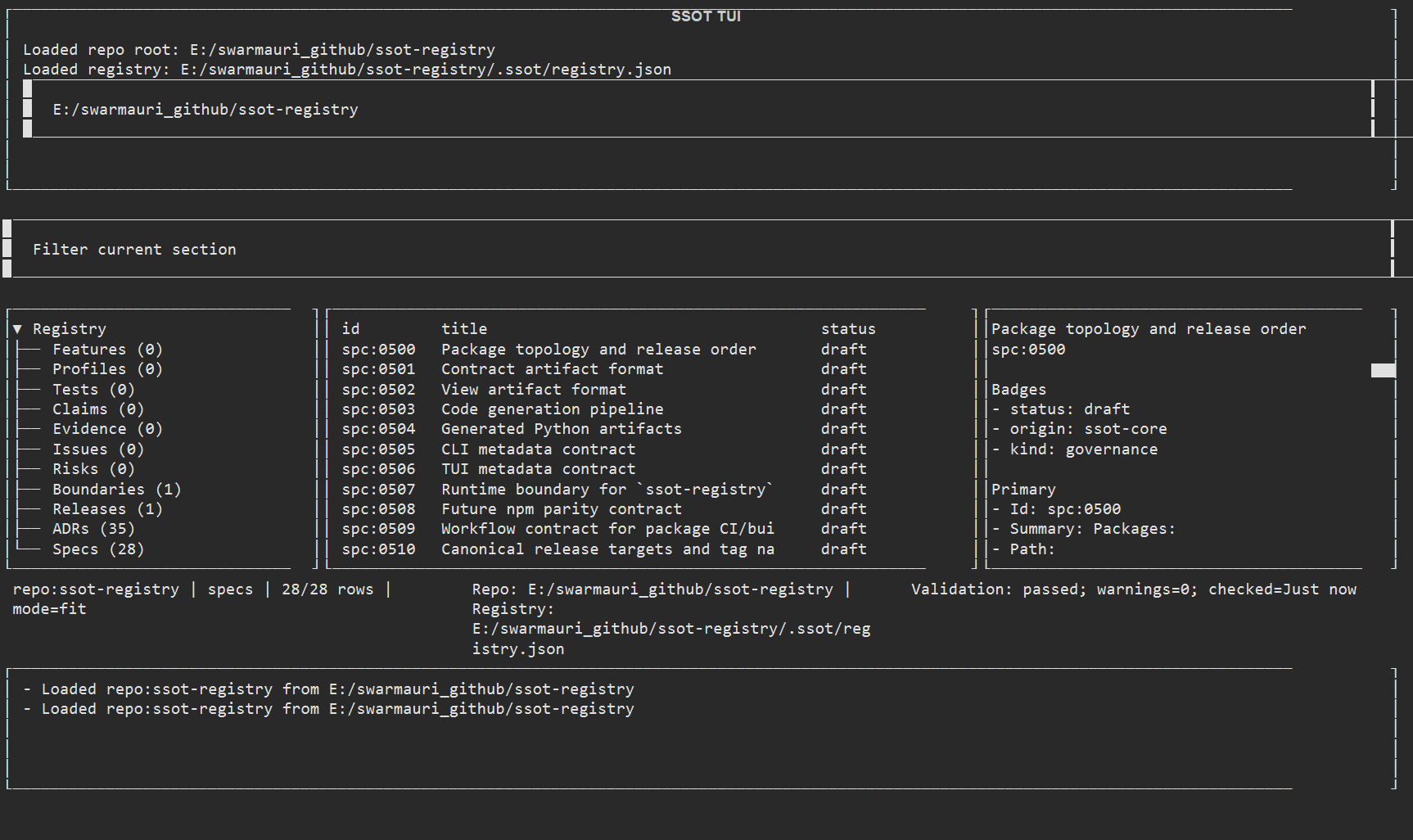Select spec spc:0505 CLI metadata contract
This screenshot has height=840, width=1413.
pos(538,449)
